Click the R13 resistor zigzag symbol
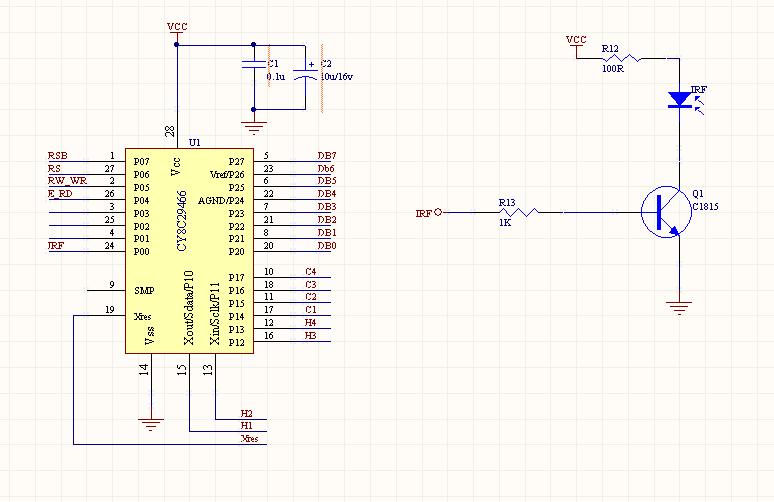Screen dimensions: 774x502 (519, 212)
